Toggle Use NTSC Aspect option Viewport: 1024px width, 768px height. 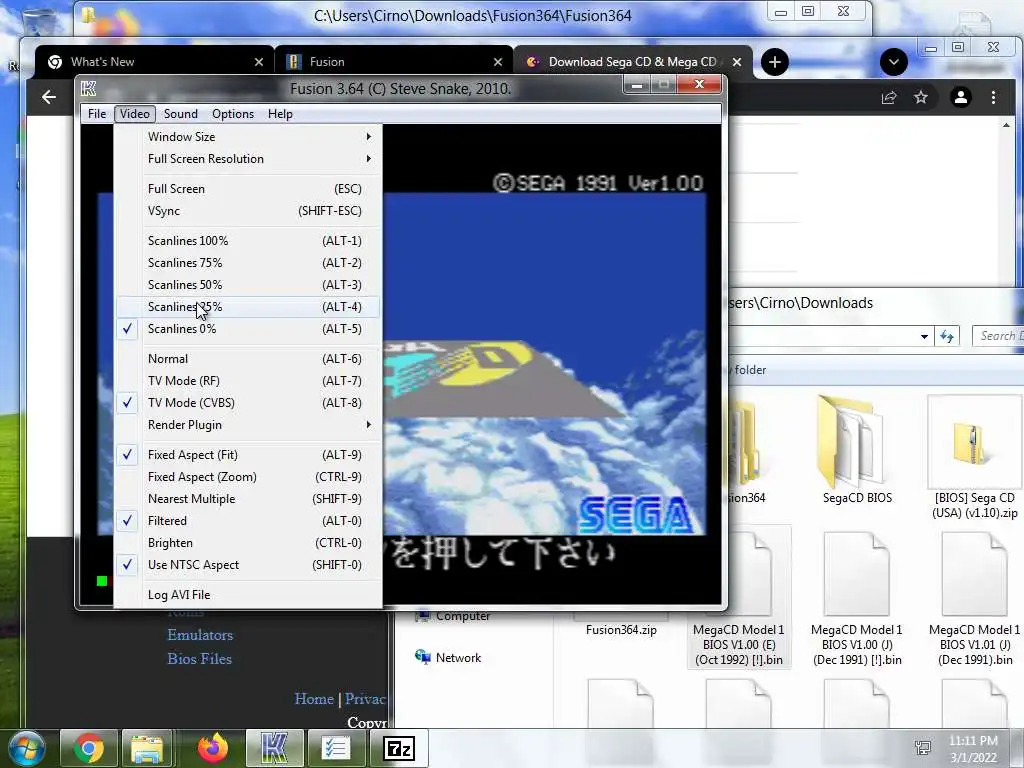(x=248, y=565)
